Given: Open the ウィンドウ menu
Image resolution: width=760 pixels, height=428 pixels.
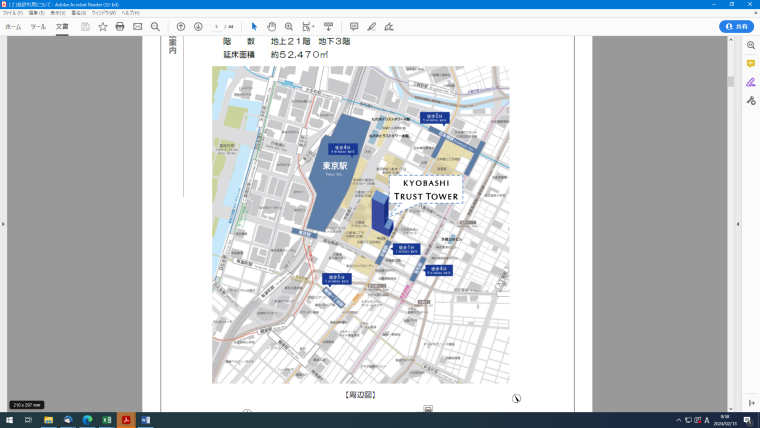Looking at the screenshot, I should pyautogui.click(x=104, y=13).
